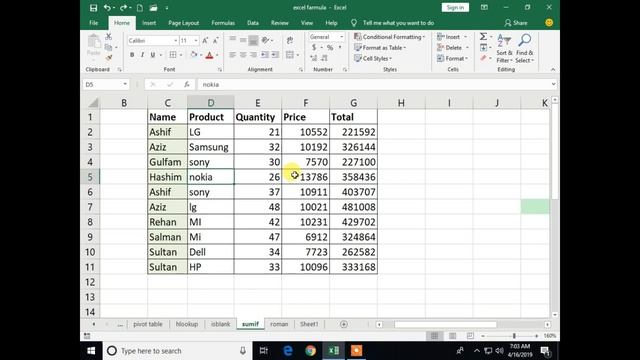Open Chrome from the taskbar
Screen dimensions: 640x360
tap(311, 351)
